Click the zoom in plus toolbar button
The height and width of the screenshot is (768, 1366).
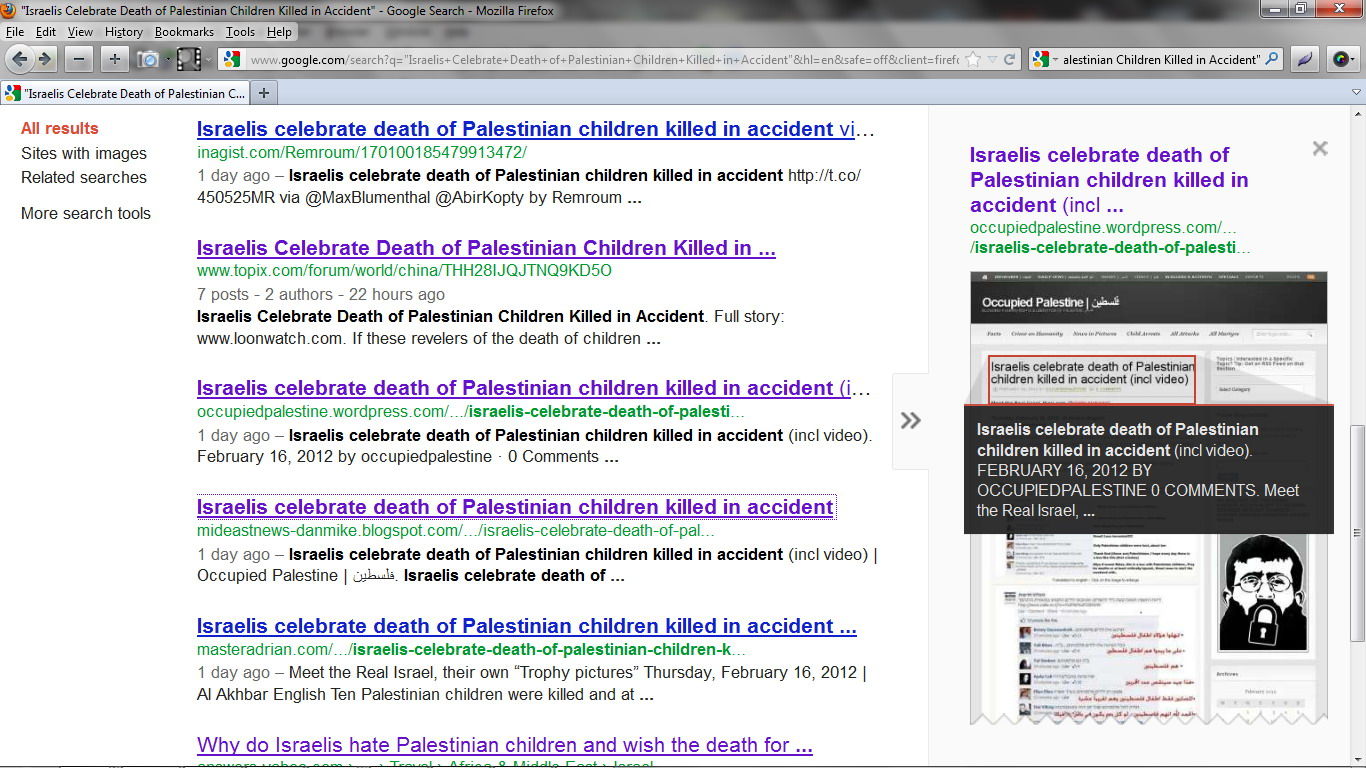tap(114, 59)
